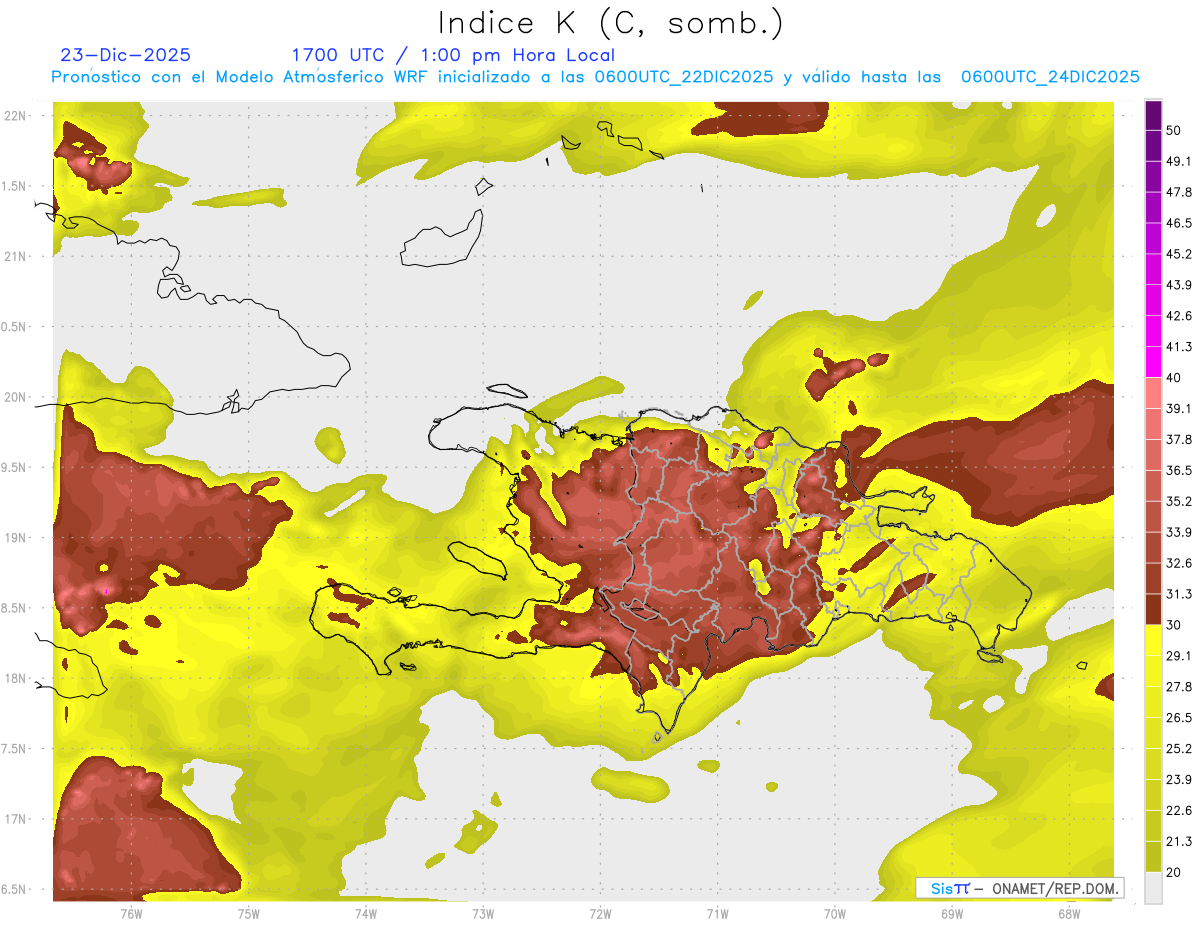Click the "68W" longitude label
The width and height of the screenshot is (1200, 927).
[x=1069, y=913]
